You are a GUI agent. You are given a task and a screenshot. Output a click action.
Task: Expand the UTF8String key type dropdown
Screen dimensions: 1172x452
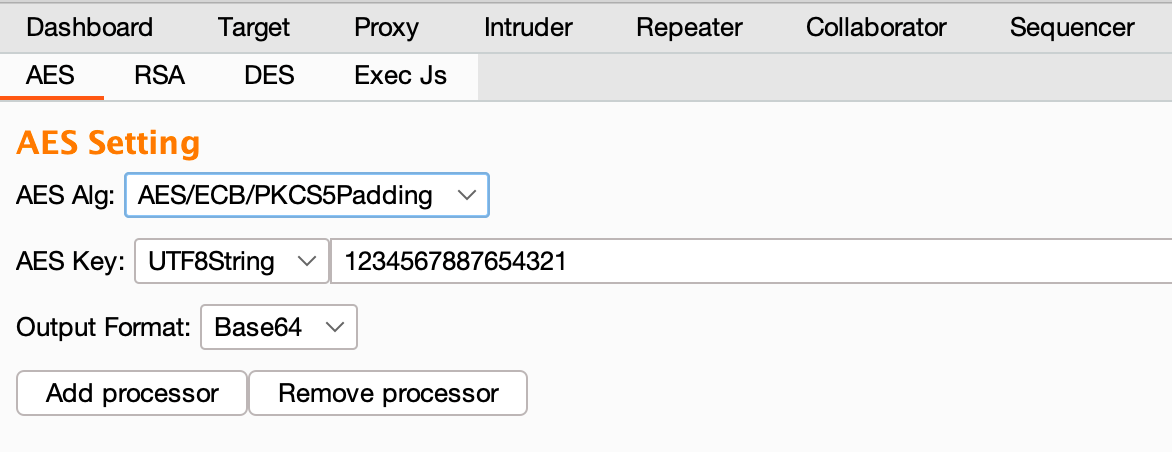[x=231, y=262]
